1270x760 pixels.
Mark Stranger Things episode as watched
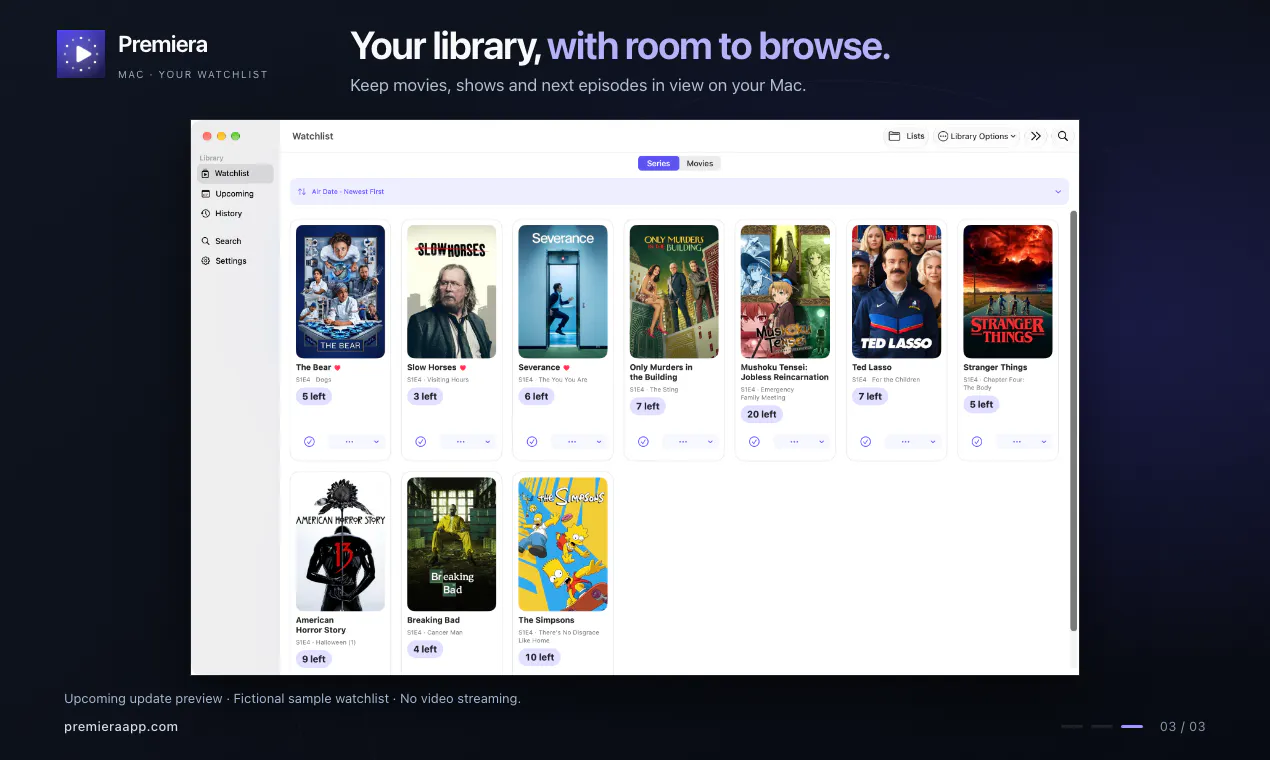[977, 441]
